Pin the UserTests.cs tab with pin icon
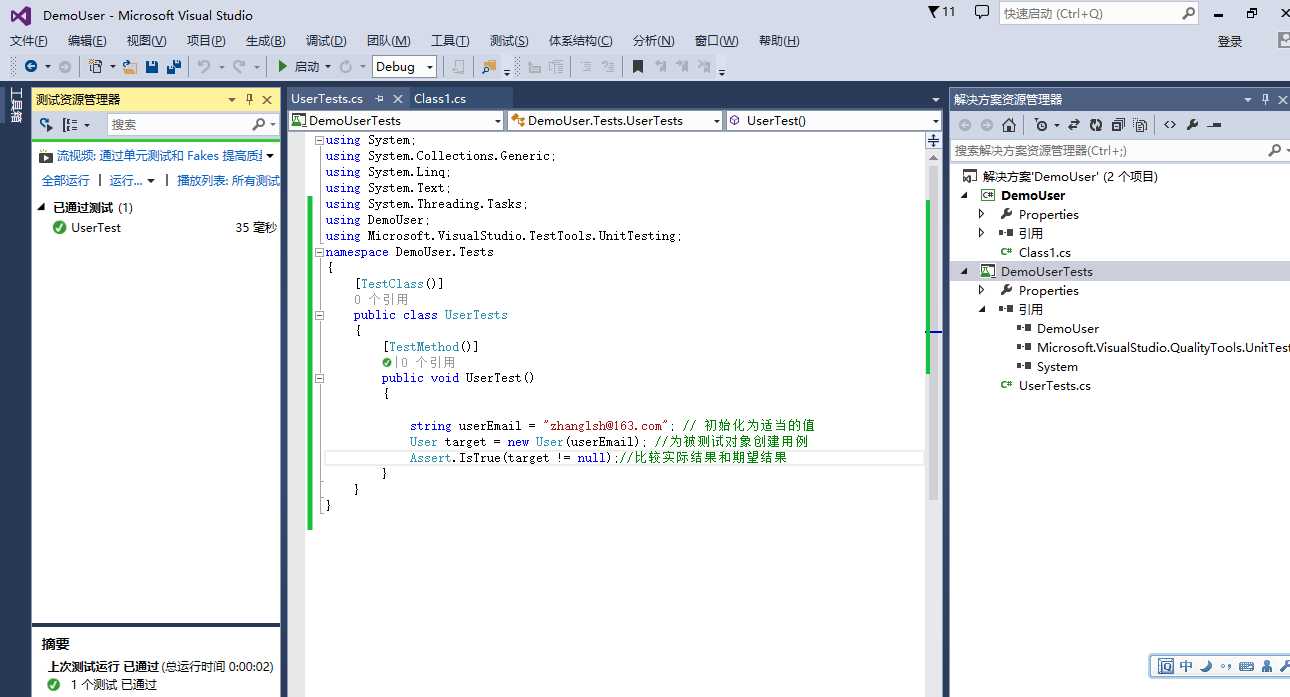This screenshot has width=1290, height=697. click(x=379, y=99)
